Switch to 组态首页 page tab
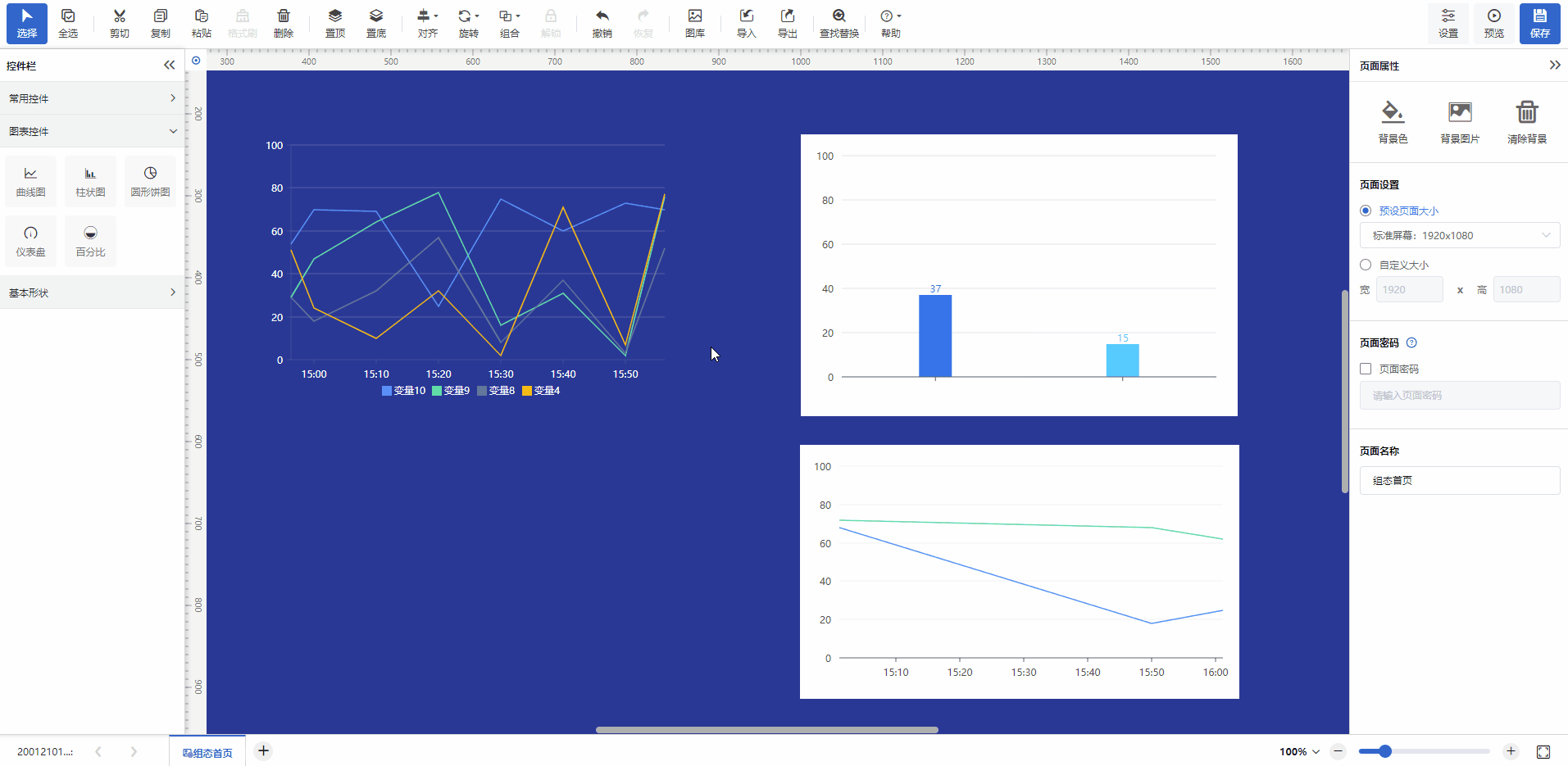This screenshot has width=1568, height=766. click(x=207, y=752)
